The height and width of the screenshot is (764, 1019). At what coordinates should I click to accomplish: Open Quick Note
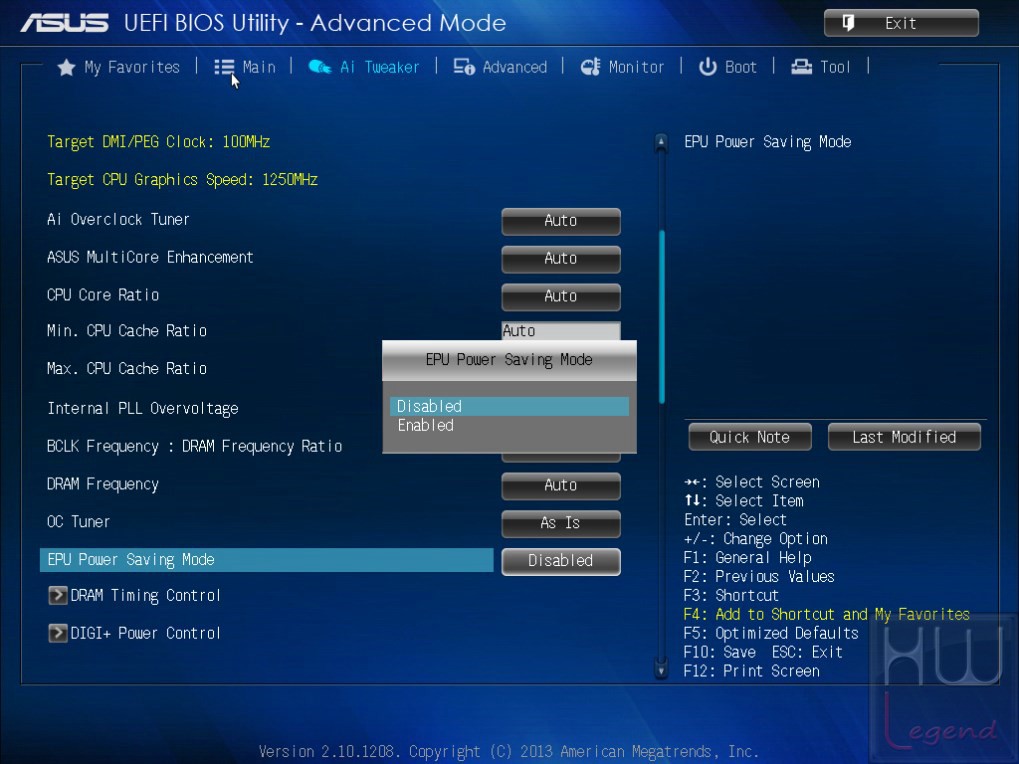pyautogui.click(x=750, y=437)
